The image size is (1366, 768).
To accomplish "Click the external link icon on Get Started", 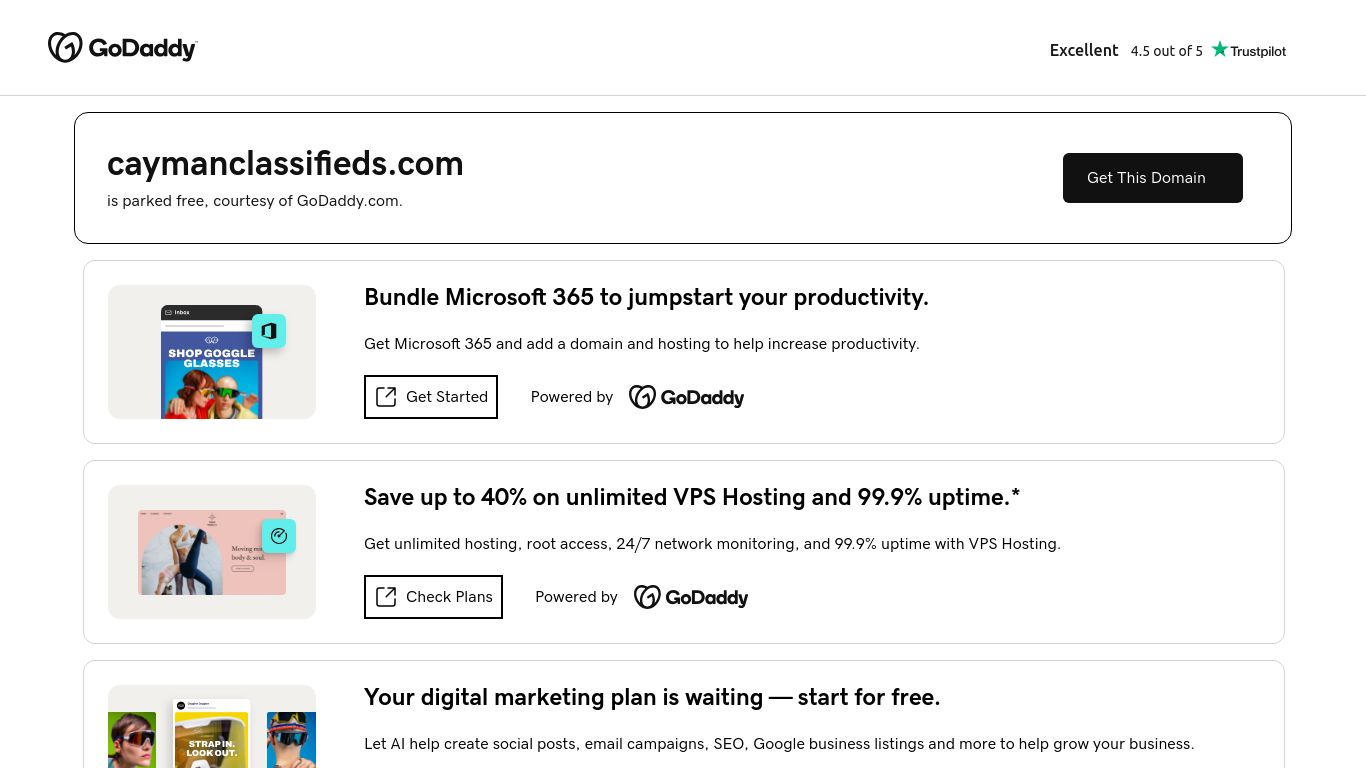I will tap(386, 397).
